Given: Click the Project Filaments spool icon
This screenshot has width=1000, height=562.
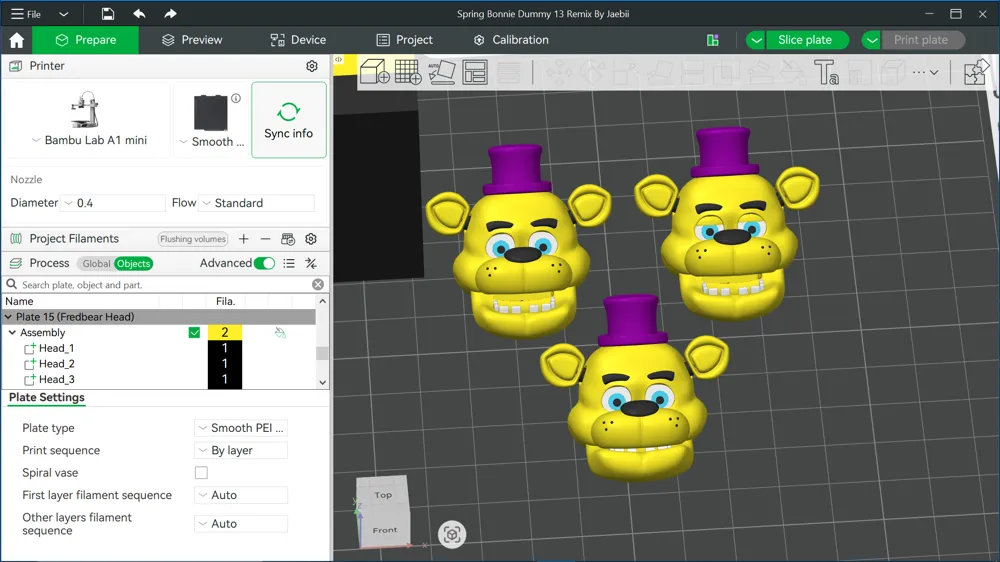Looking at the screenshot, I should [16, 239].
